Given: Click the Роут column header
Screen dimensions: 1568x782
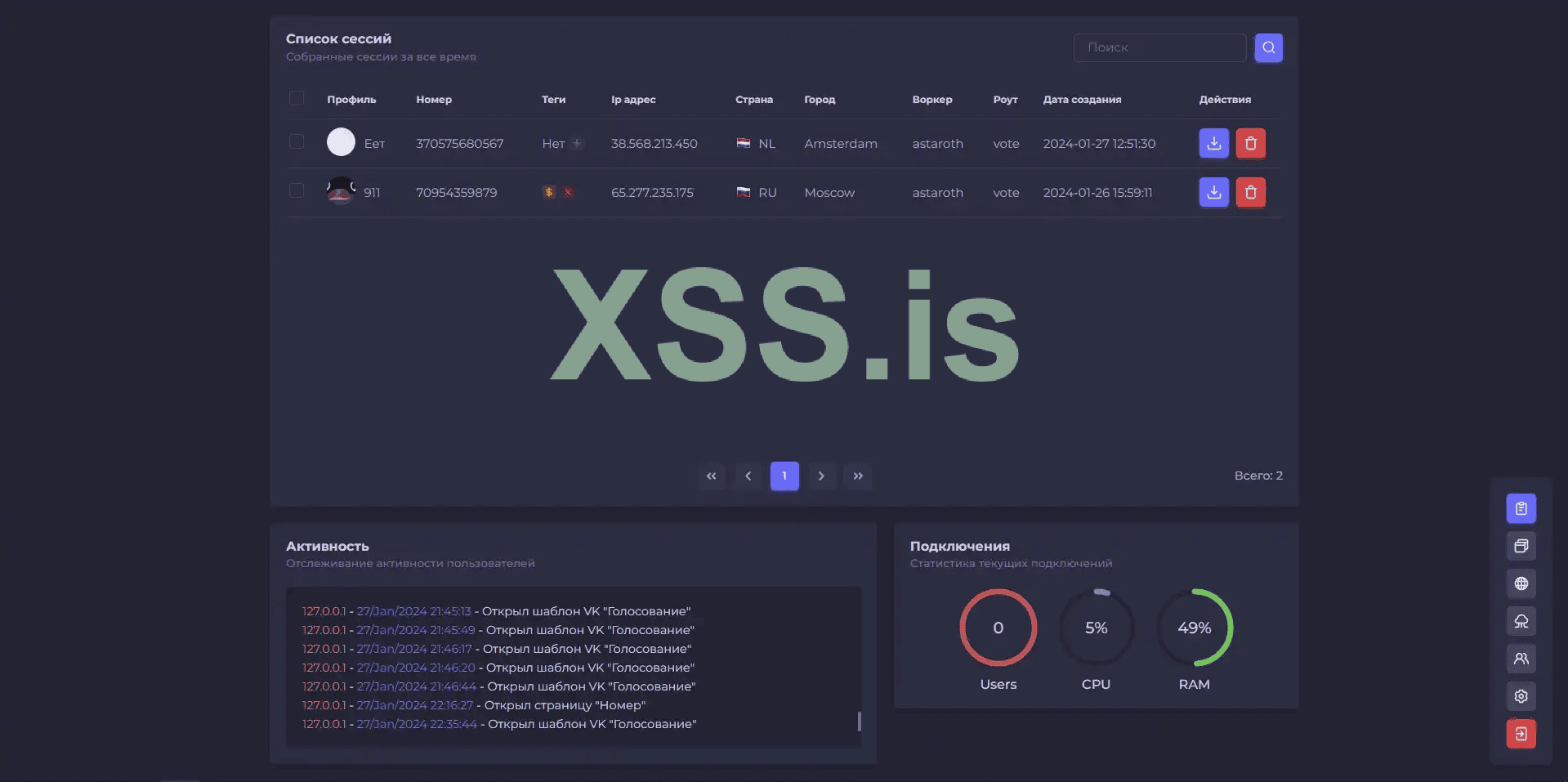Looking at the screenshot, I should pyautogui.click(x=1006, y=100).
